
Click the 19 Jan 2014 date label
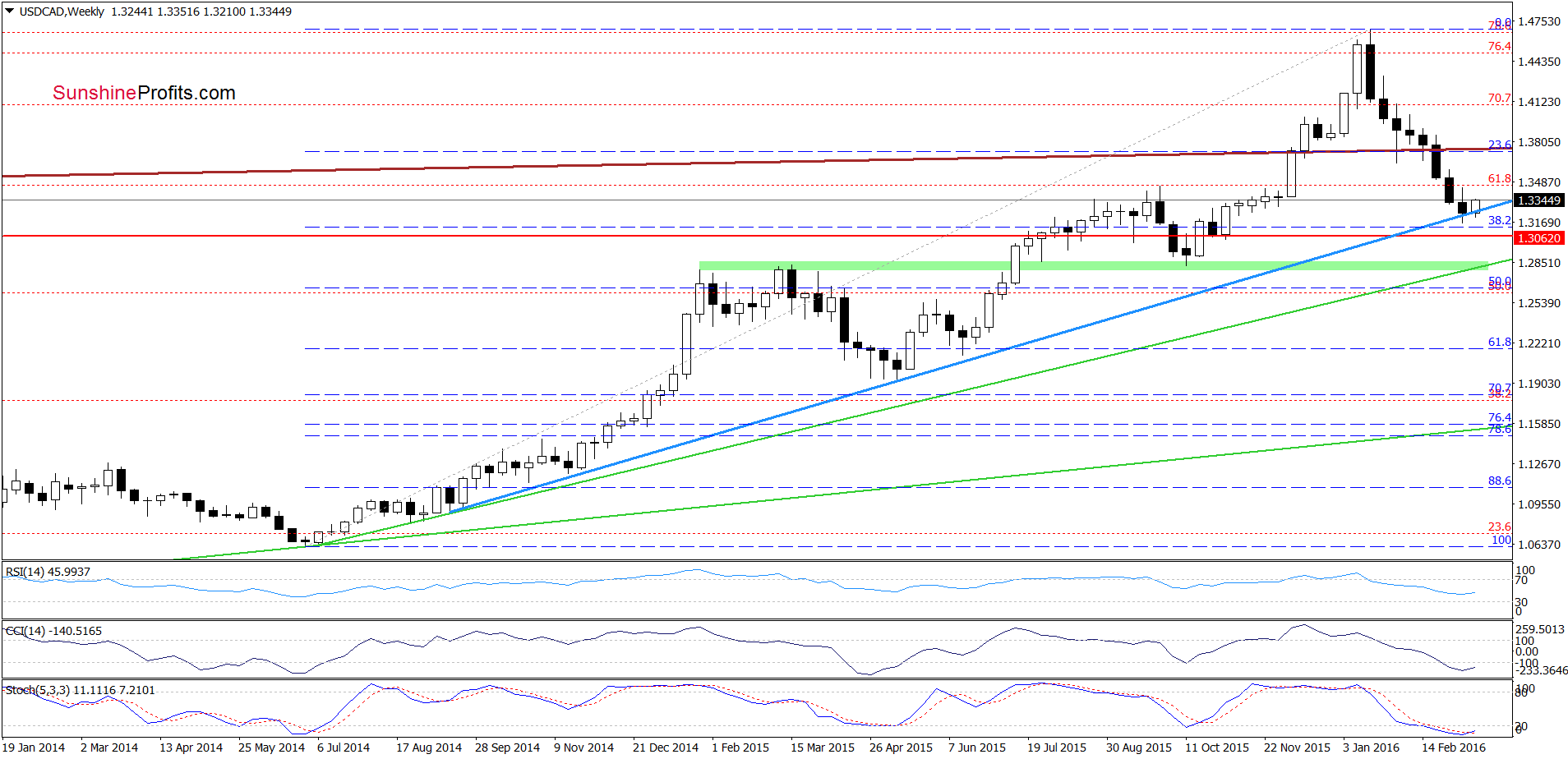point(35,747)
